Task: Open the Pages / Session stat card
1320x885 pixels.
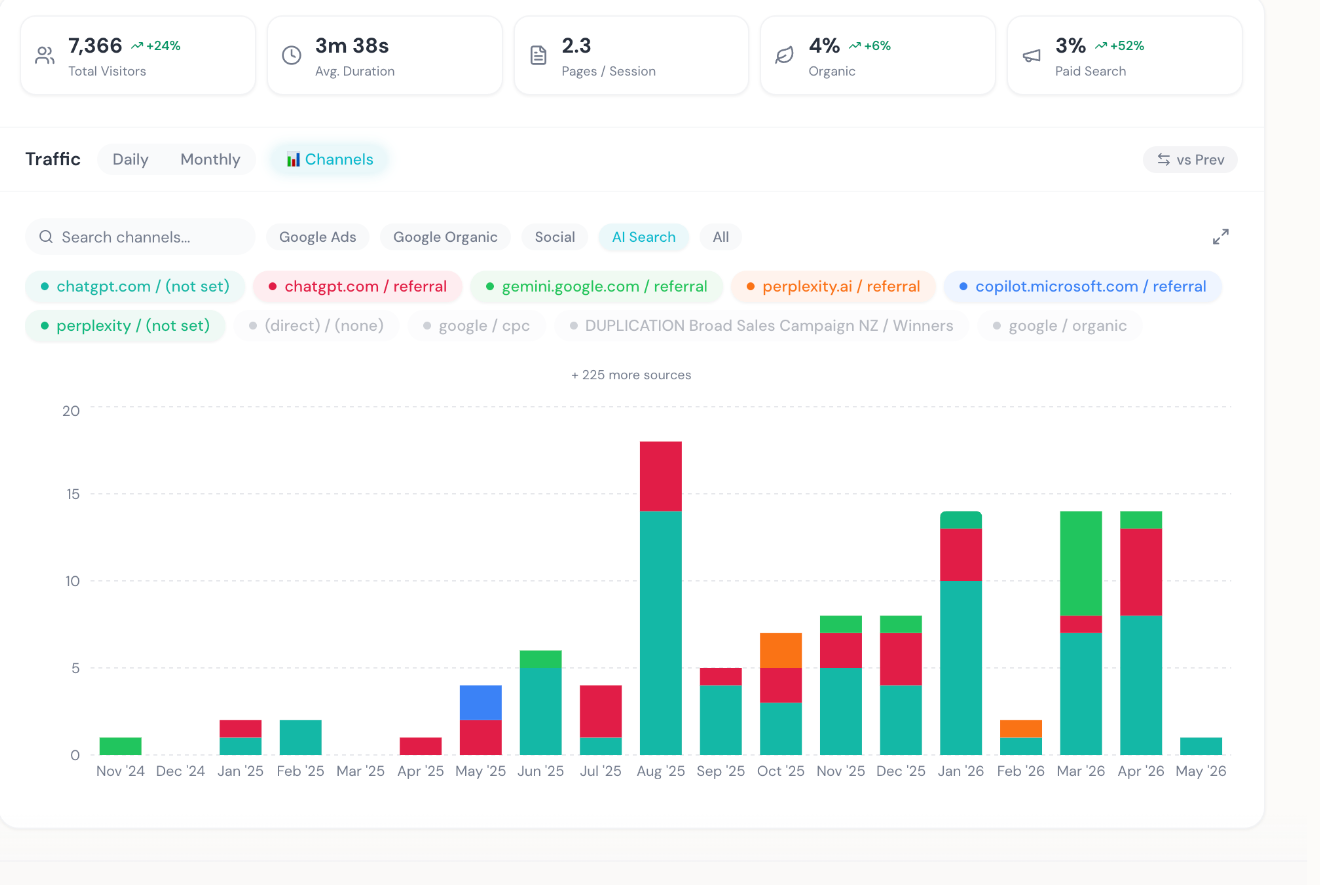Action: pyautogui.click(x=631, y=56)
